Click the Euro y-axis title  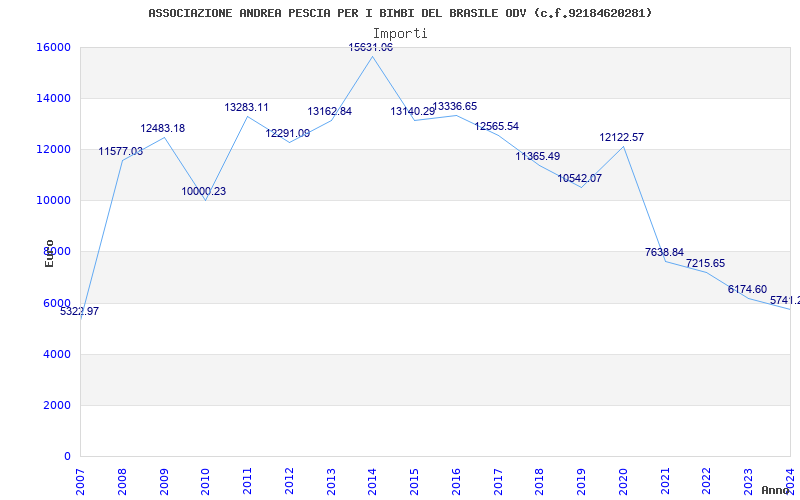click(49, 253)
